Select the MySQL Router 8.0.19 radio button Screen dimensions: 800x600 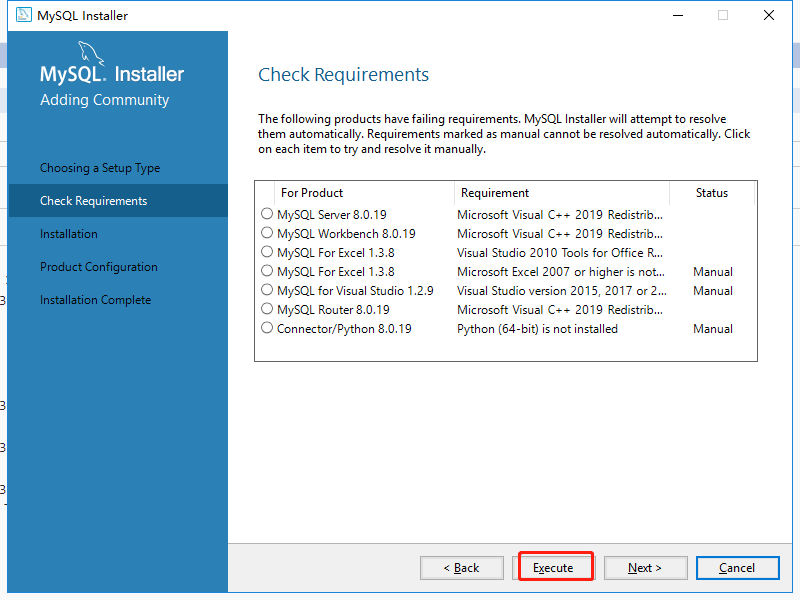(x=267, y=309)
